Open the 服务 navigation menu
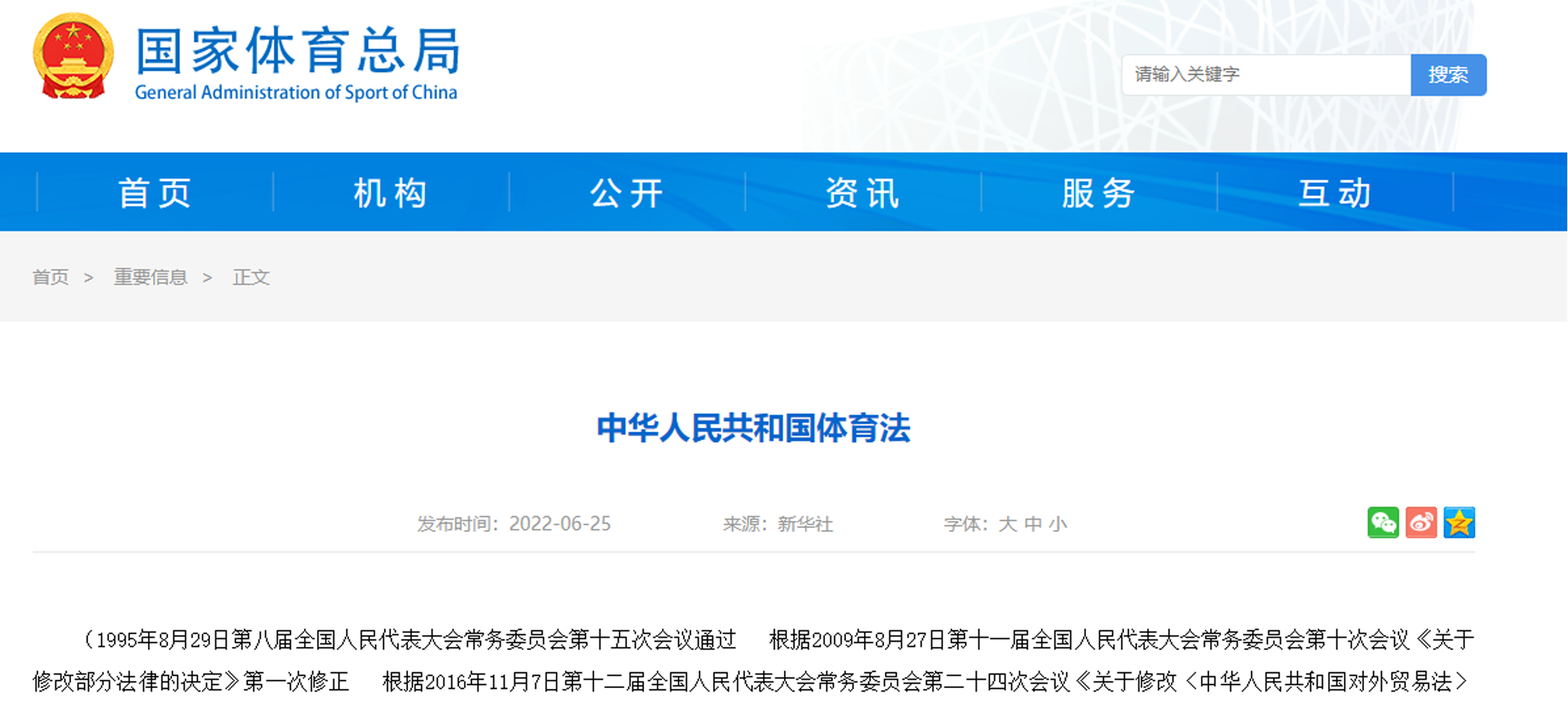This screenshot has height=706, width=1568. click(1098, 192)
